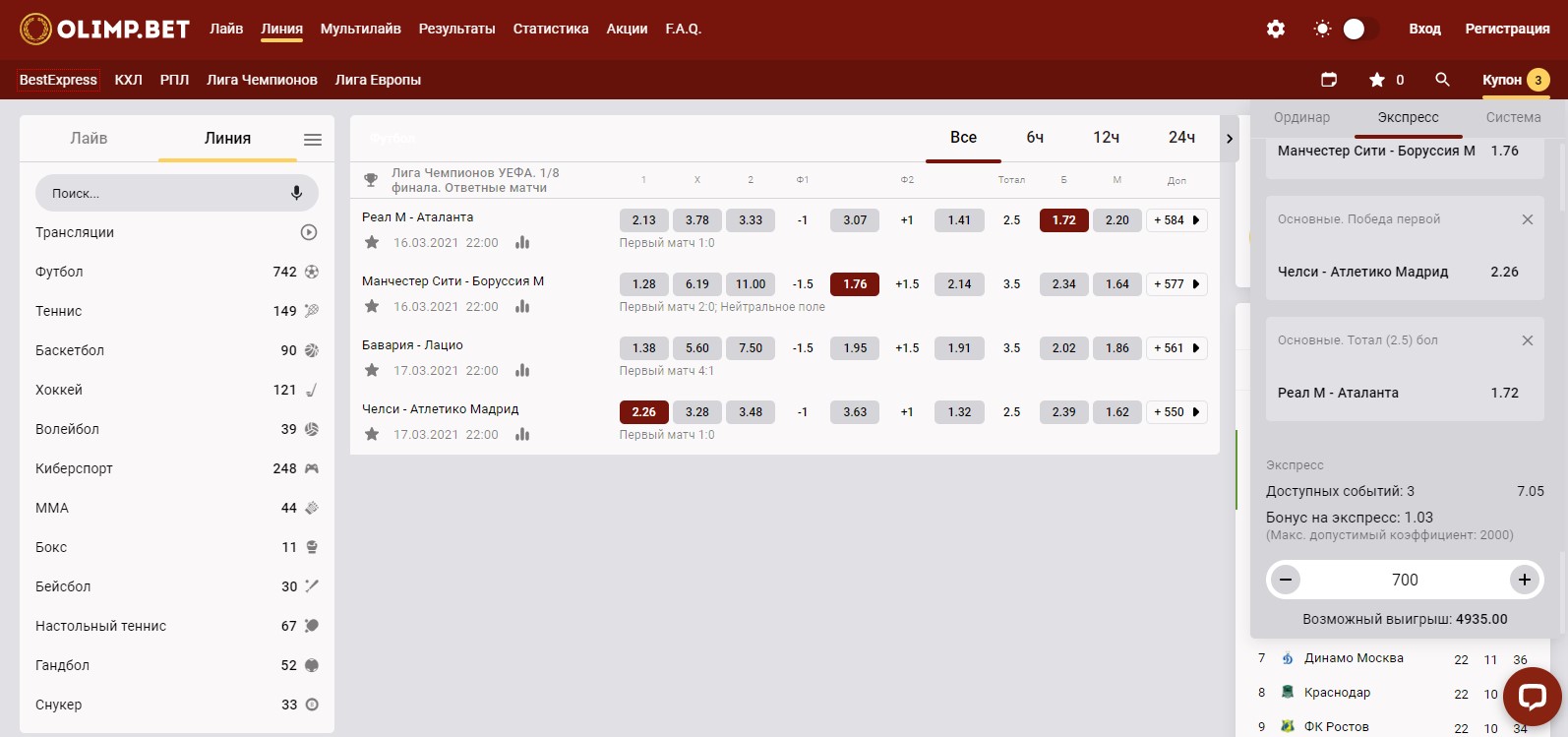Remove Челси - Атлетико Мадрид bet from coupon
Viewport: 1568px width, 737px height.
pyautogui.click(x=1528, y=219)
